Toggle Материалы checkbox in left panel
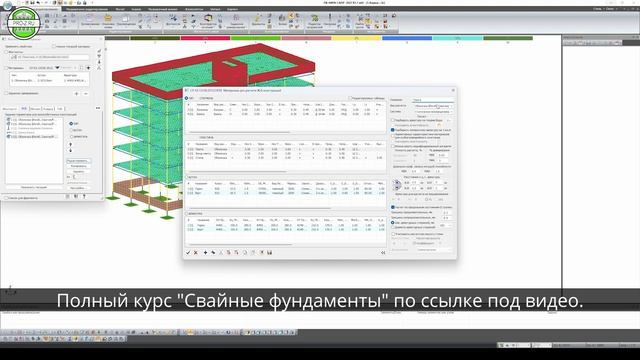640x360 pixels. point(6,68)
